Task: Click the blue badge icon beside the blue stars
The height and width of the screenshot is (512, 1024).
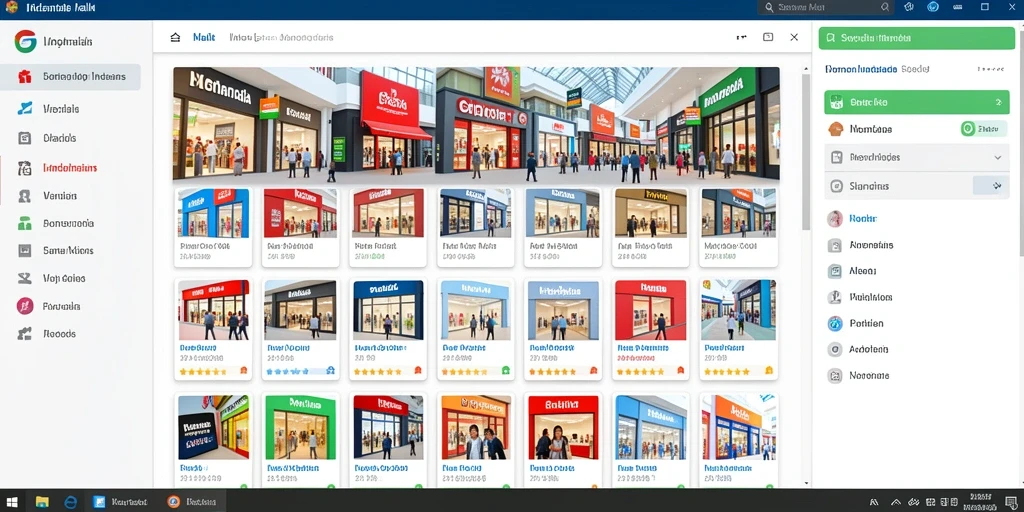Action: click(x=330, y=371)
